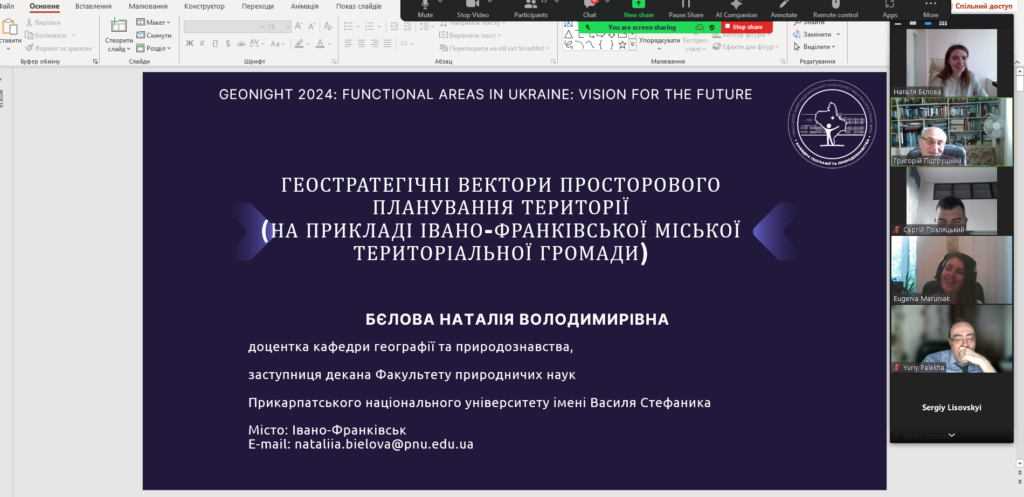Open the Zoom Apps menu
Viewport: 1024px width, 497px height.
(889, 7)
